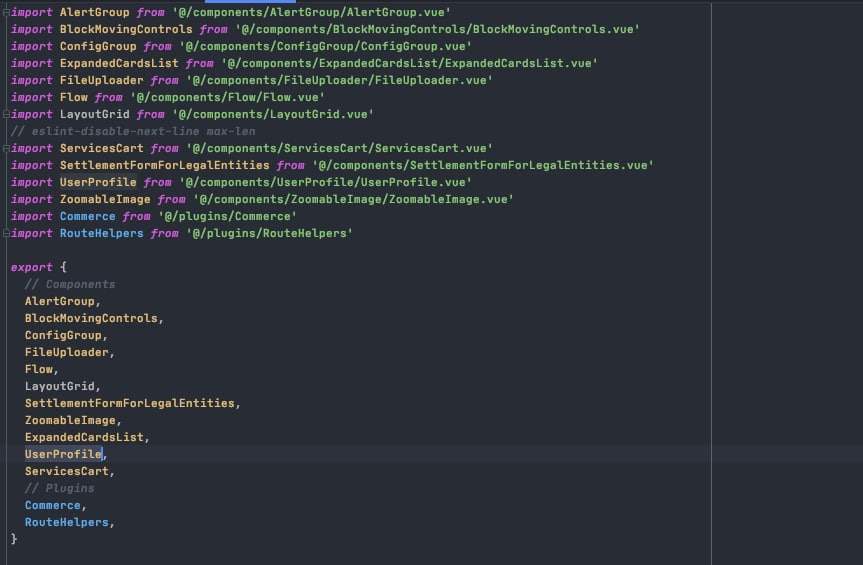This screenshot has height=565, width=863.
Task: Click the '// Components' comment
Action: pos(70,284)
